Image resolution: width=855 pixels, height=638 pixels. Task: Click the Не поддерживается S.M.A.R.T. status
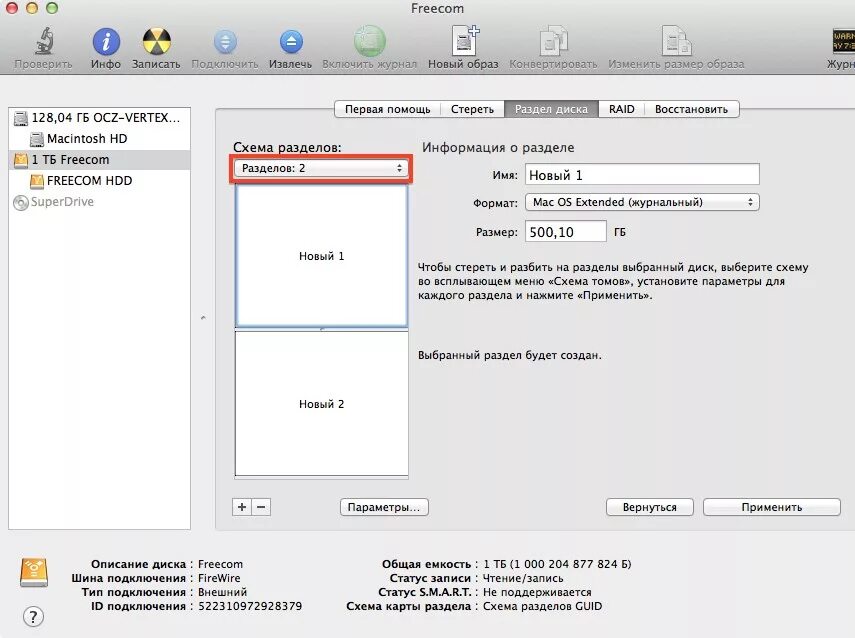click(537, 592)
